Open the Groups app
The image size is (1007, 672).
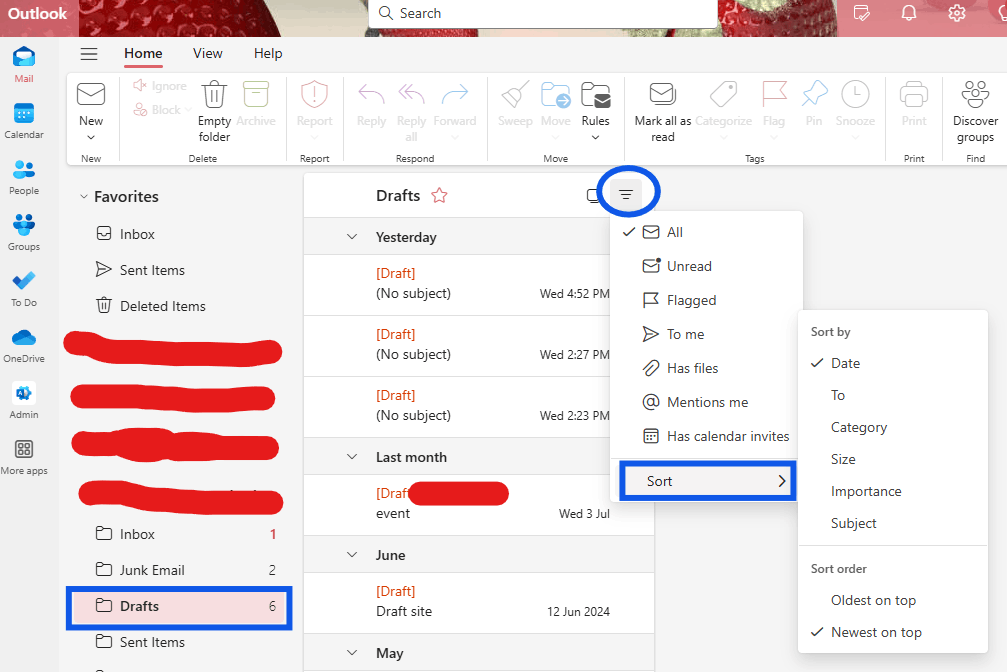(x=24, y=233)
